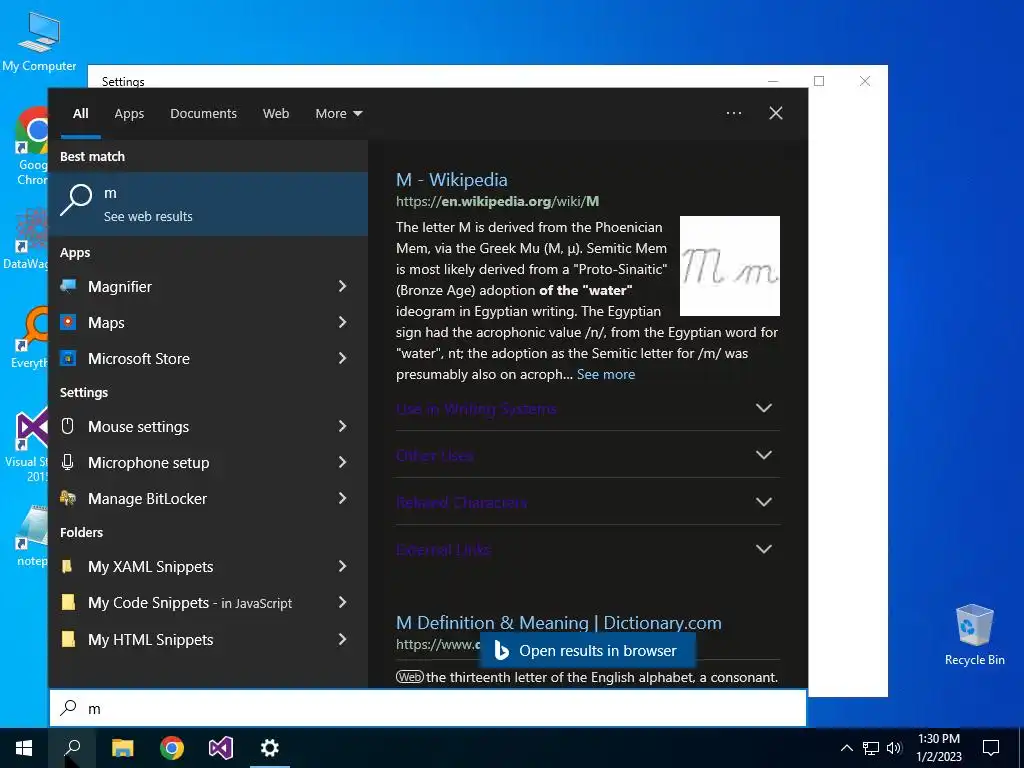Open My Computer desktop icon
Viewport: 1024px width, 768px height.
(39, 40)
